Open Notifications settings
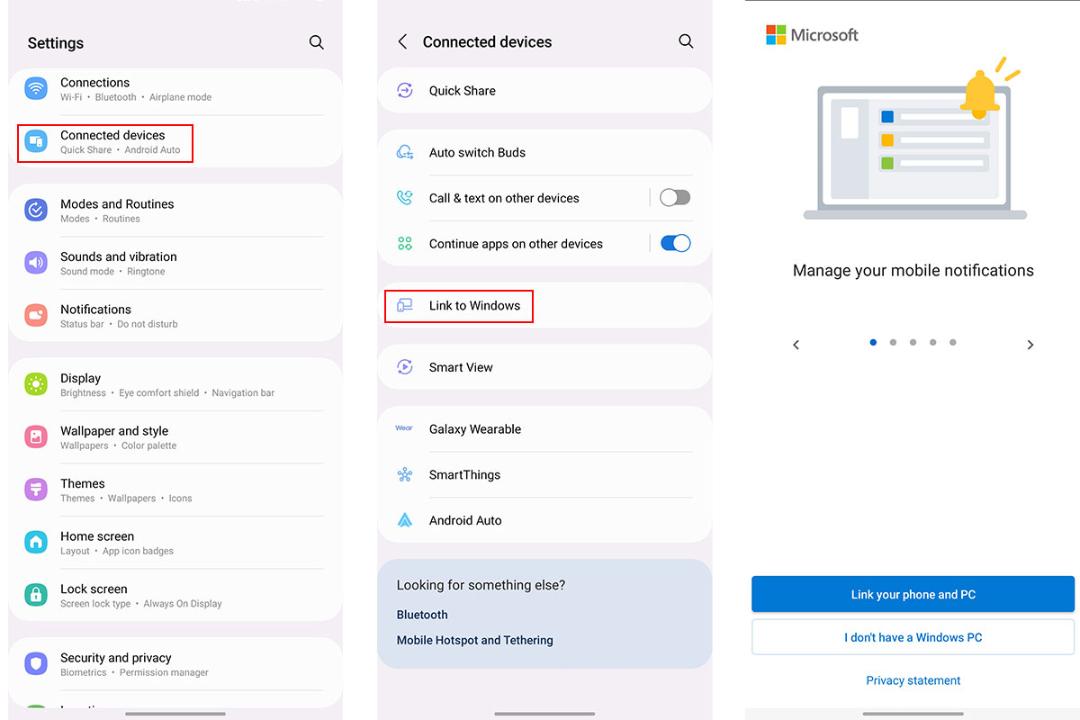1080x720 pixels. (175, 316)
